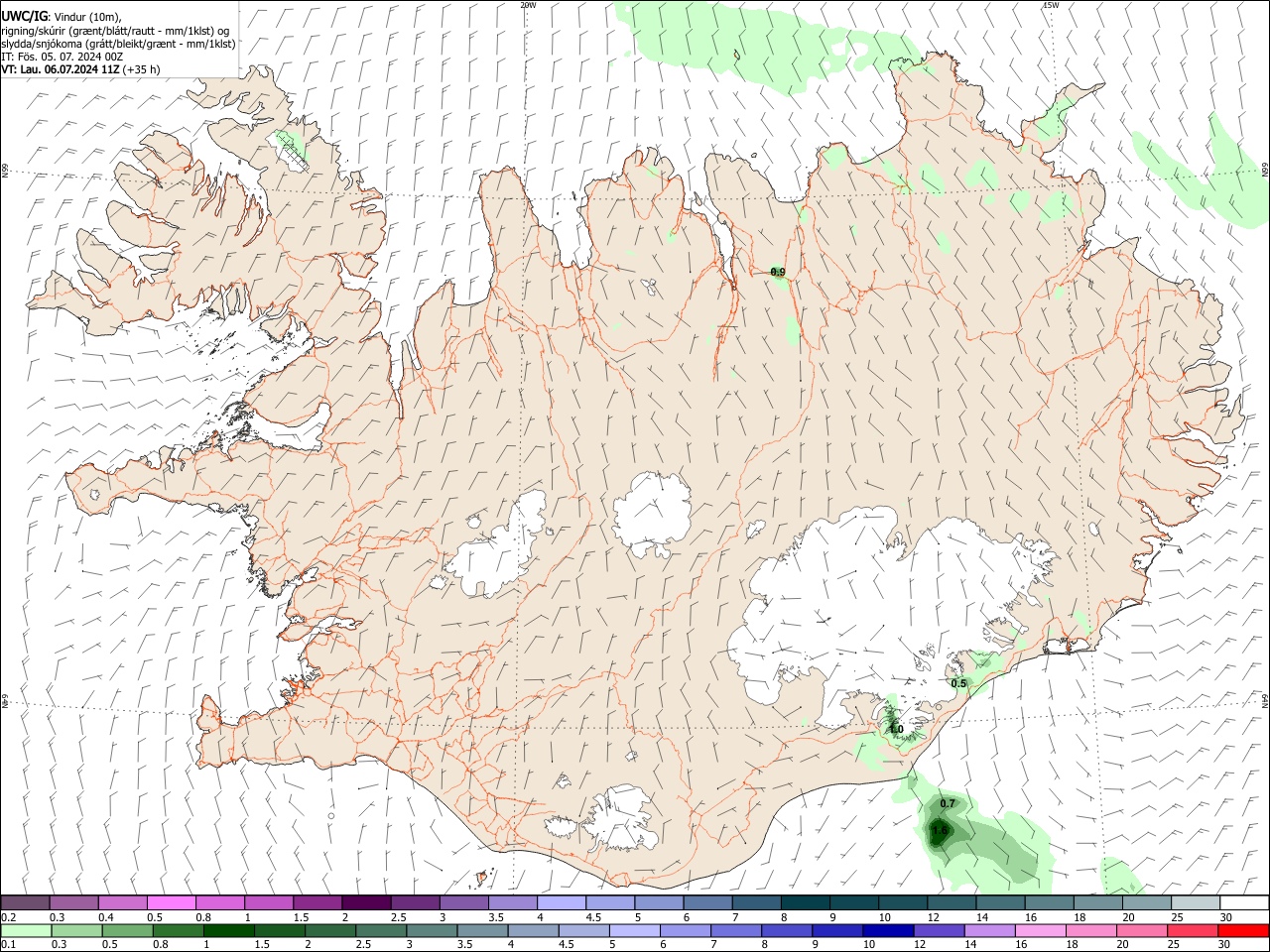
Task: Pick the upper-scale 4 light lavender swatch
Action: (562, 902)
